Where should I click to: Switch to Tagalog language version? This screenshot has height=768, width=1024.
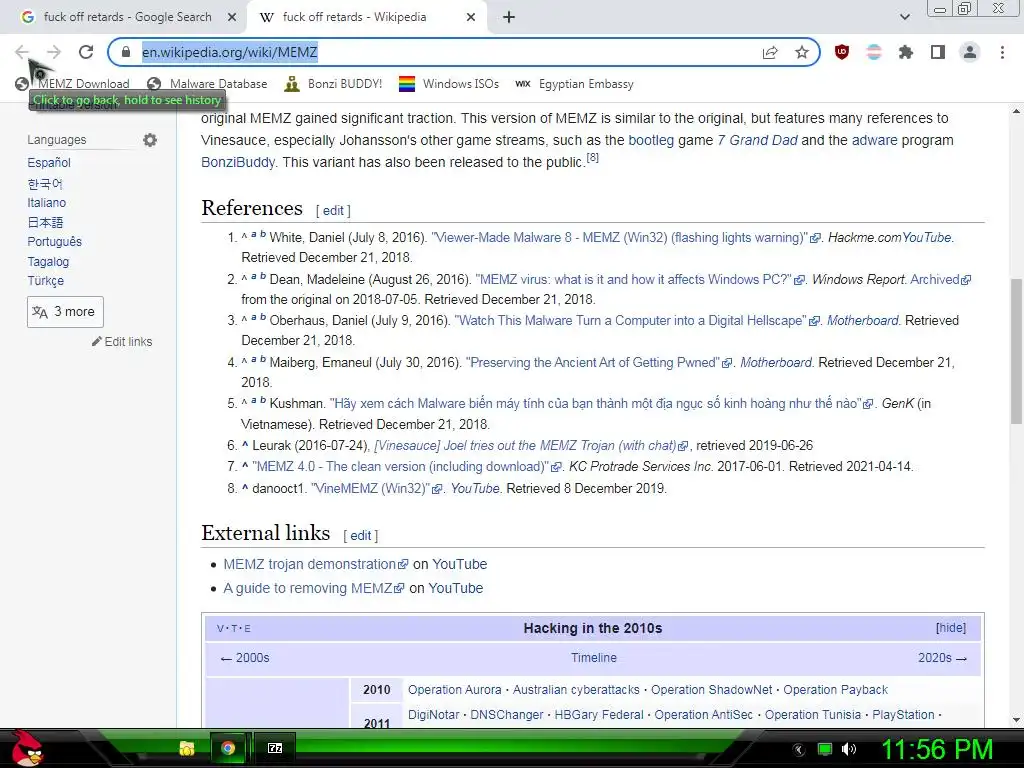pyautogui.click(x=48, y=261)
